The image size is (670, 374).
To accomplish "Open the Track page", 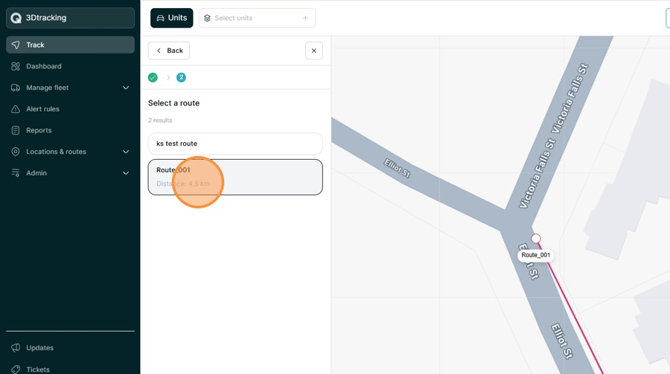I will coord(70,45).
